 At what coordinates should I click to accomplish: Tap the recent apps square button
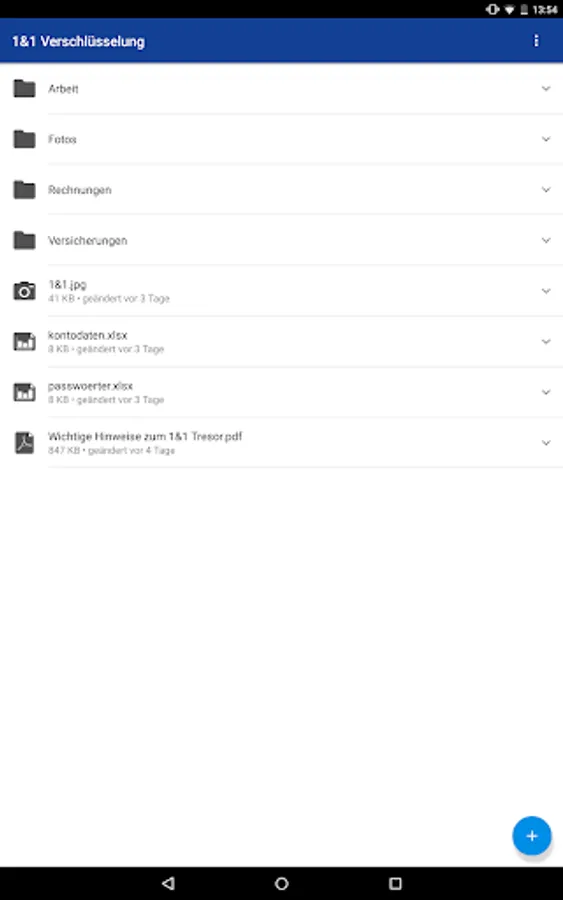tap(395, 883)
